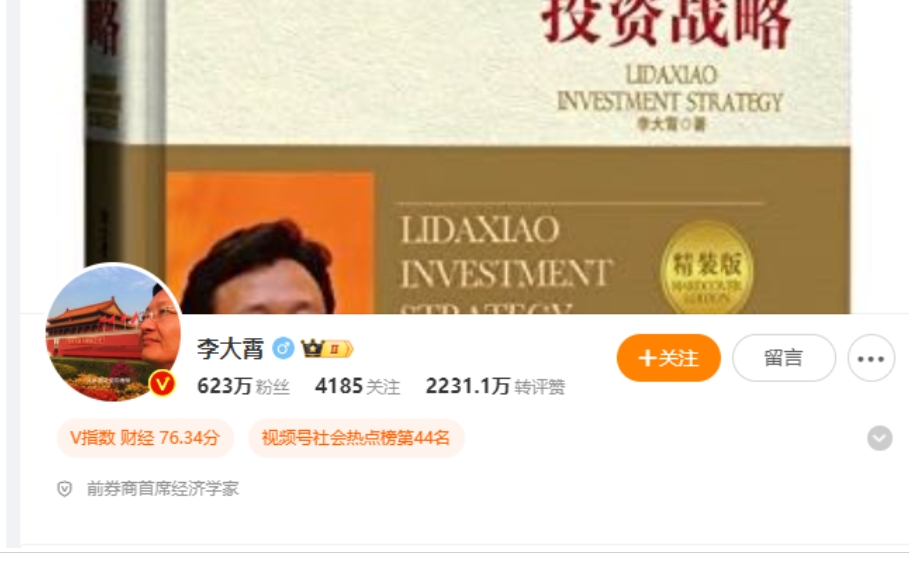
Task: Open the three-dots more options menu
Action: coord(871,358)
